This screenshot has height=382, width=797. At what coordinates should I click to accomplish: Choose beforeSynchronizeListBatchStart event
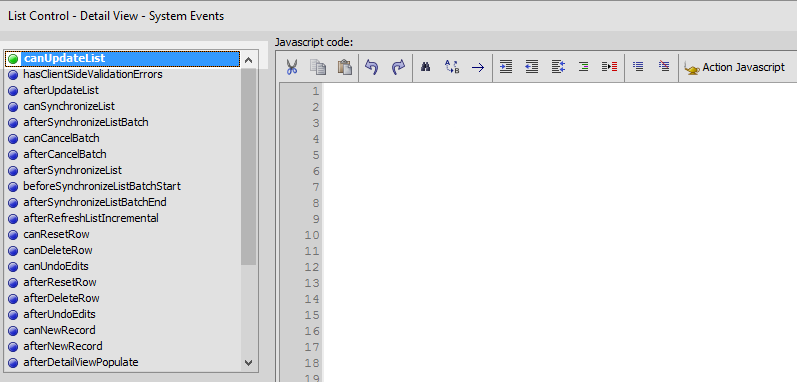tap(102, 186)
